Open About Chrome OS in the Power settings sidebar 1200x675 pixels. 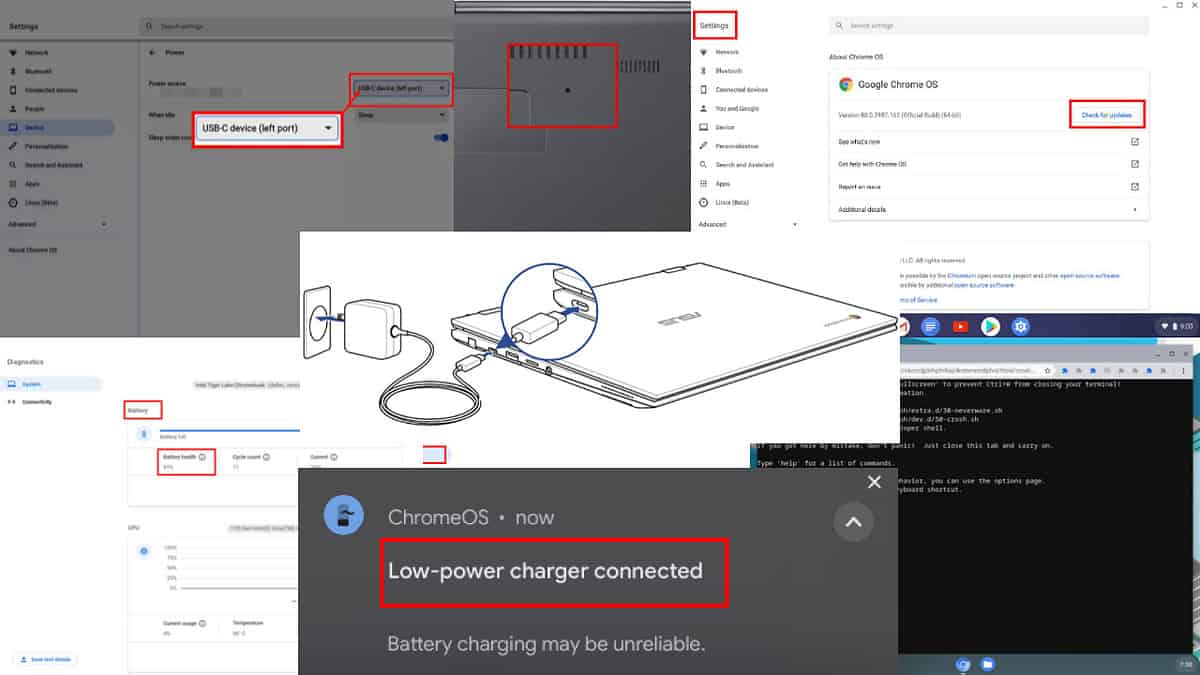tap(33, 249)
